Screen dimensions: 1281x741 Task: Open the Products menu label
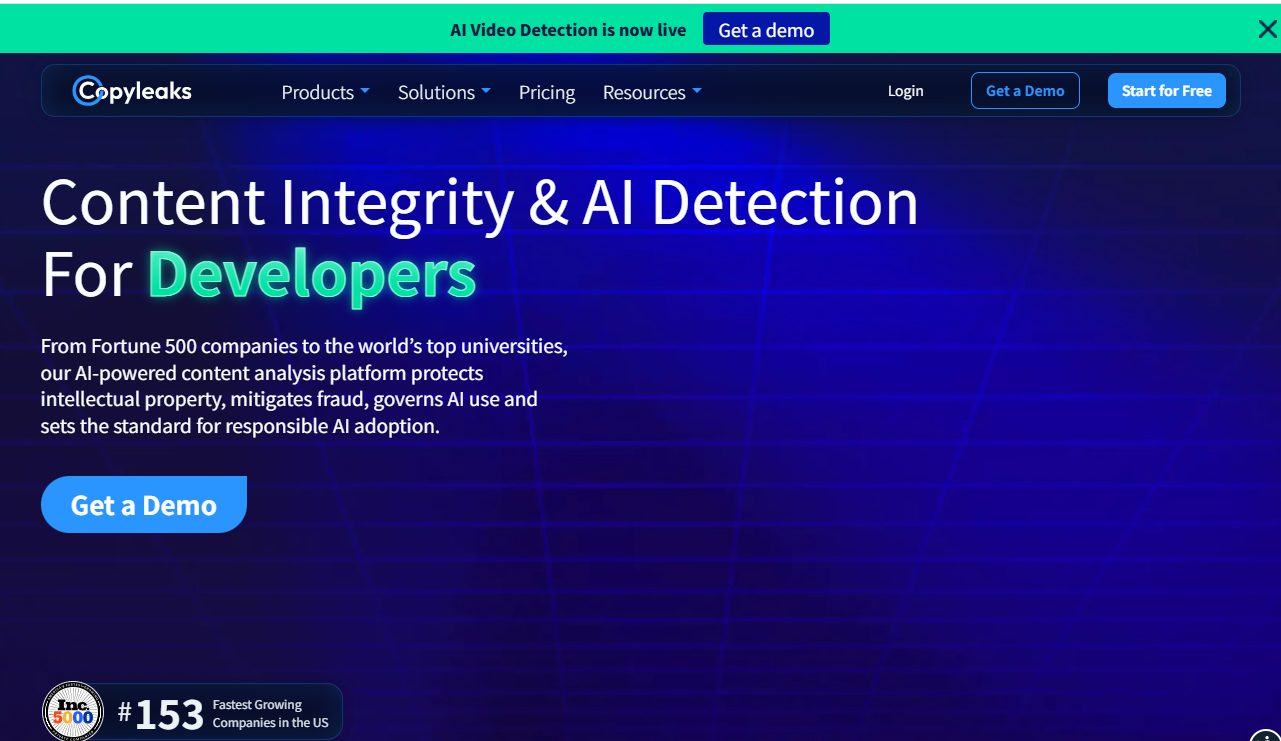(x=317, y=92)
